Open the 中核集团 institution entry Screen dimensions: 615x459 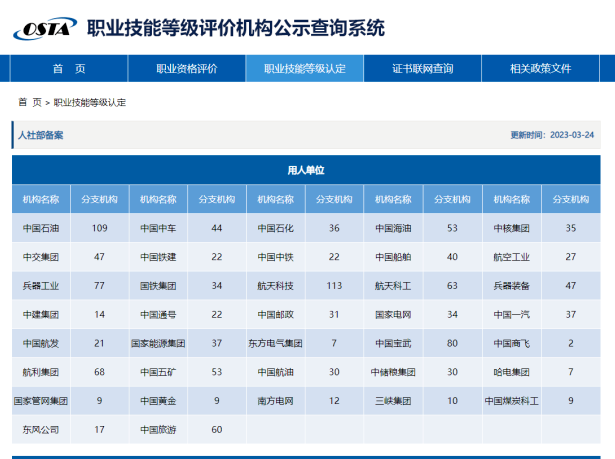coord(511,228)
